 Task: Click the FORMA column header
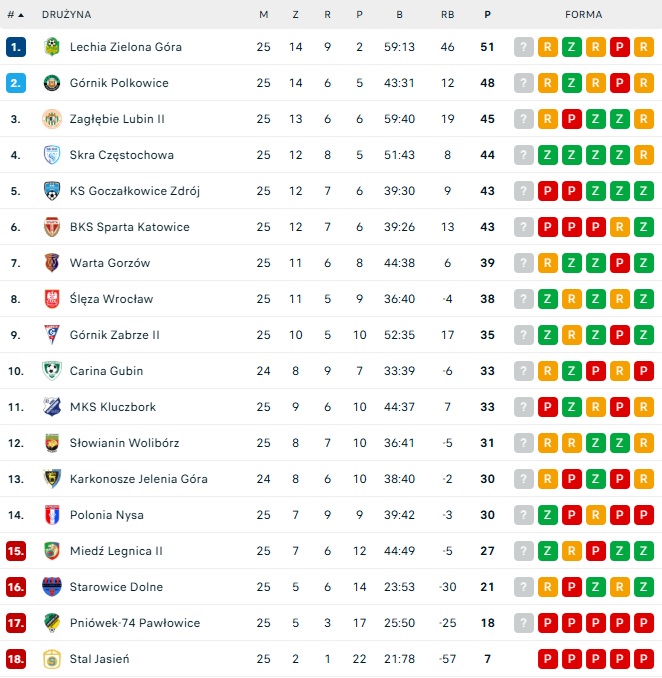583,15
